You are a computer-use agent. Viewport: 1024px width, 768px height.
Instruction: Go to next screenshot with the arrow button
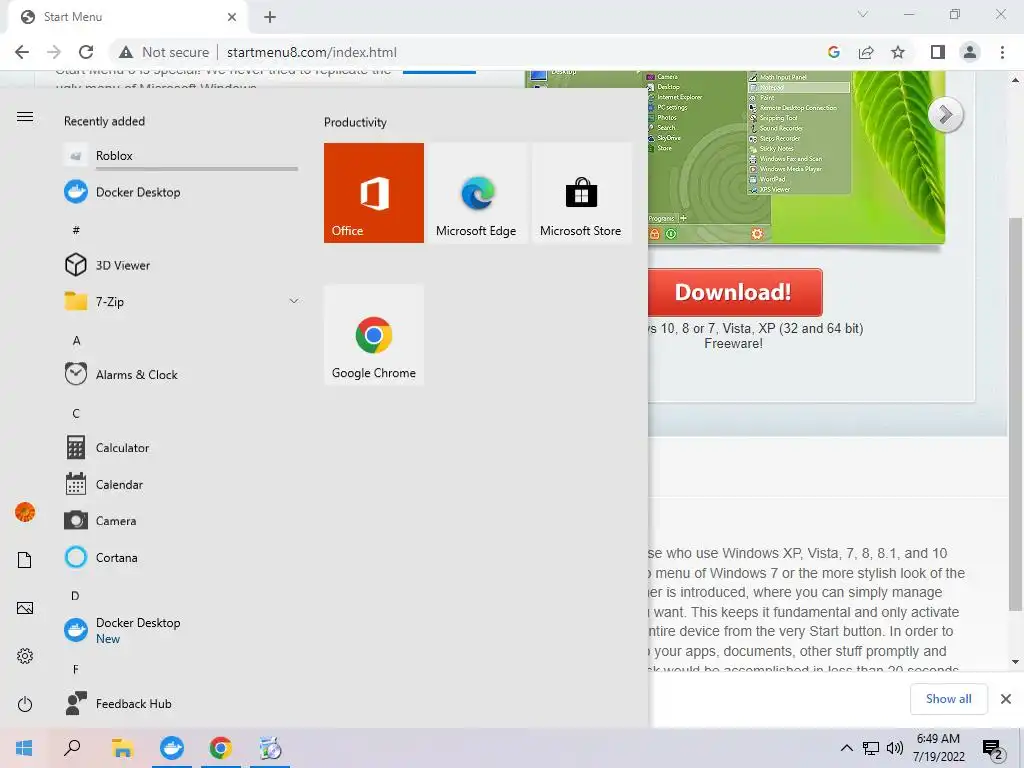tap(945, 115)
